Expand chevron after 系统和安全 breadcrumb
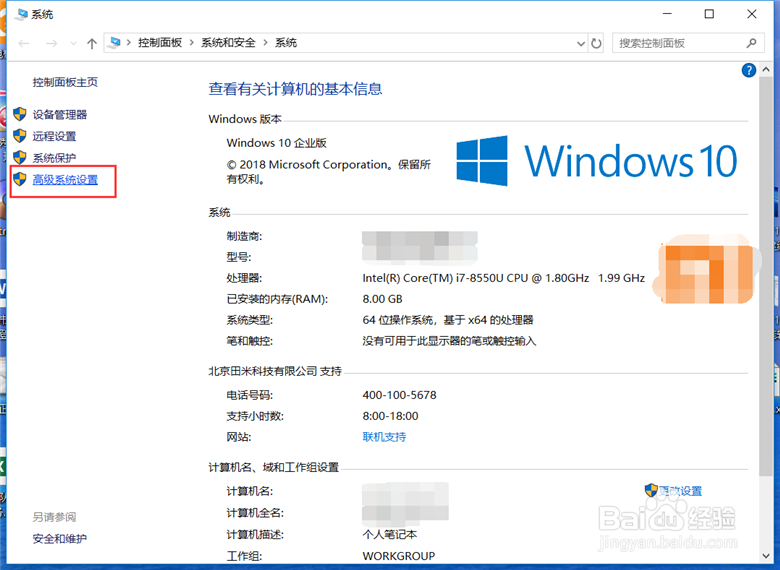 coord(265,43)
